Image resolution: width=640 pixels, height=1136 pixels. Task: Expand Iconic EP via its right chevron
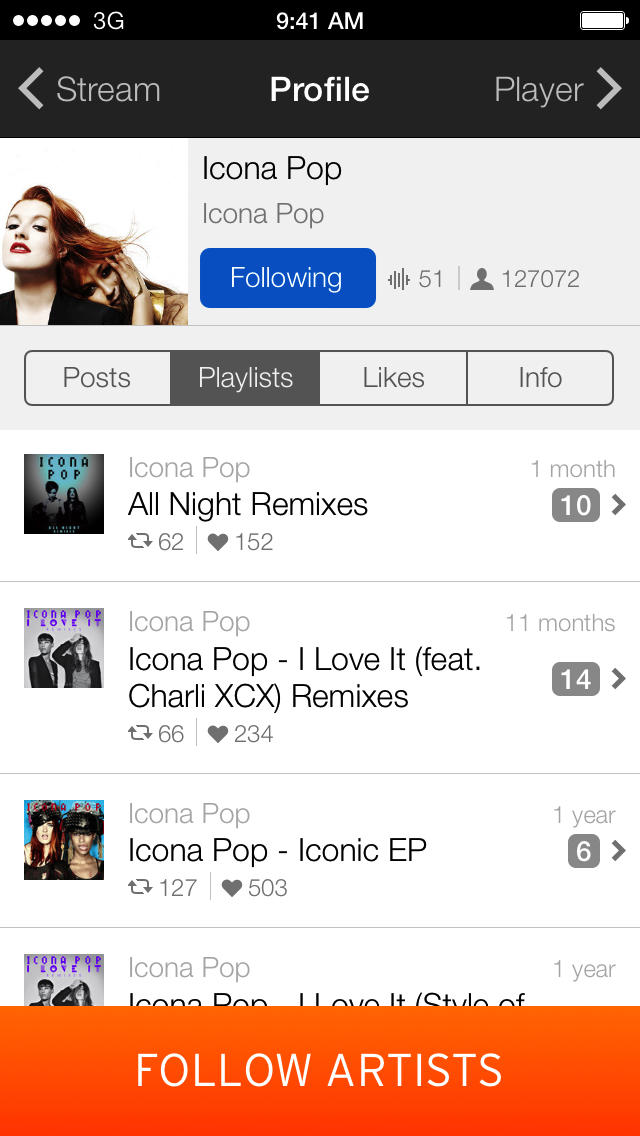coord(619,851)
